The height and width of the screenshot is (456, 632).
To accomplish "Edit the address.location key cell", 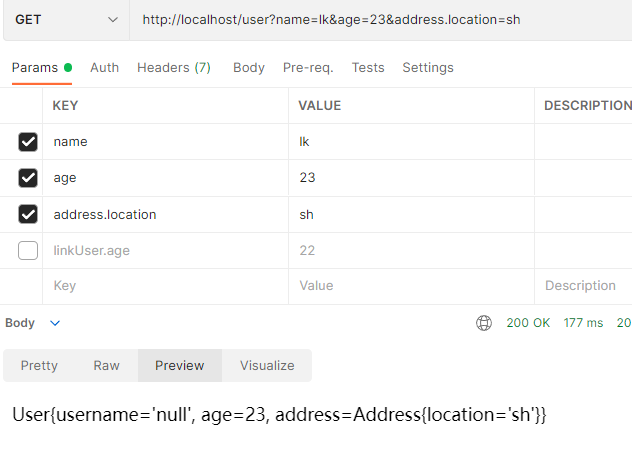I will coord(165,214).
